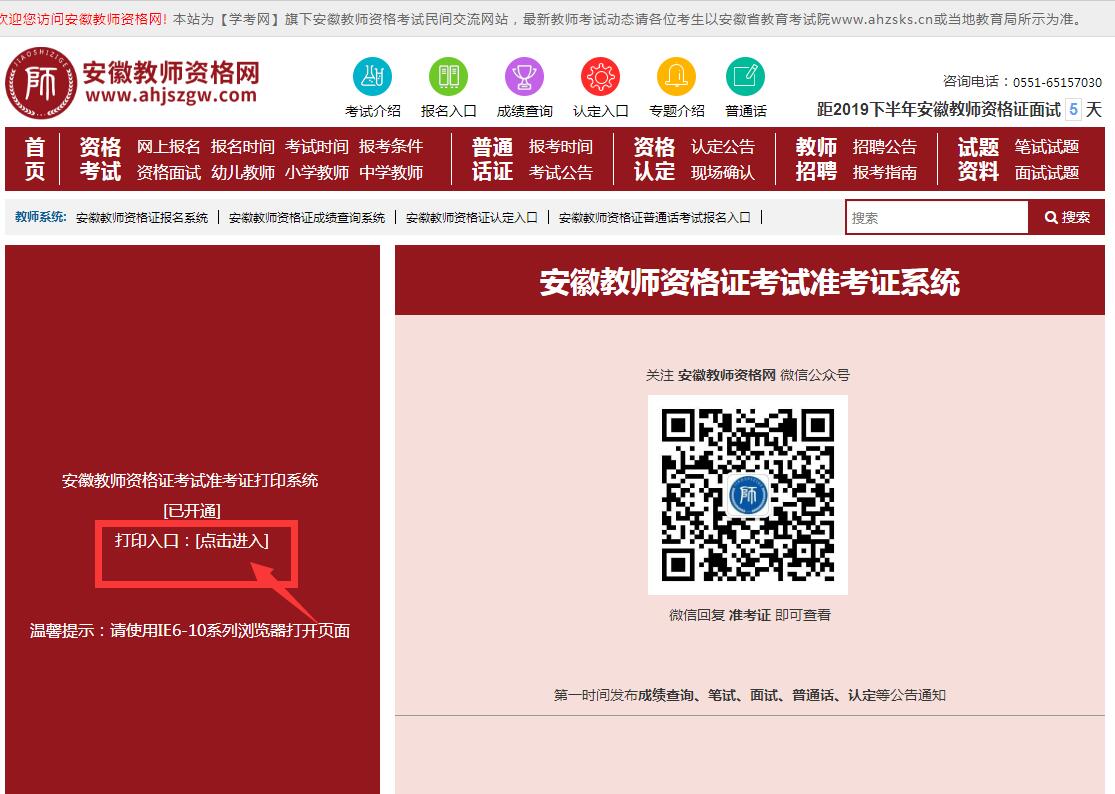Open 安徽教师资格证普通话考试报名入口 link

655,218
